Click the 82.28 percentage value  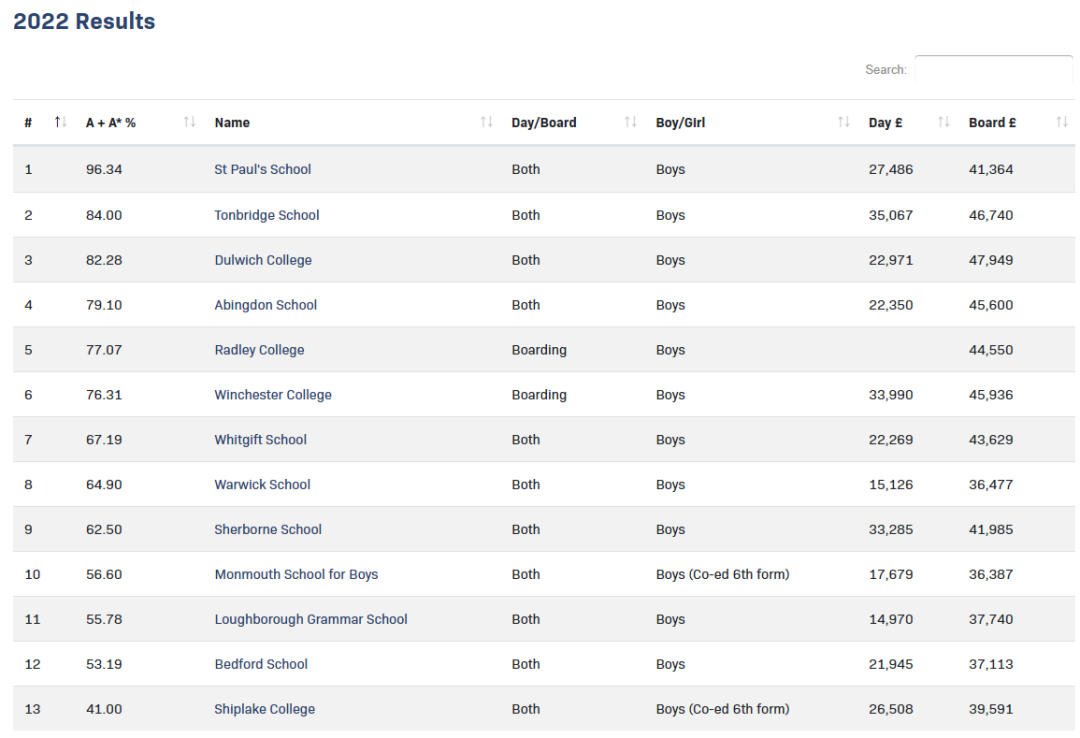104,260
